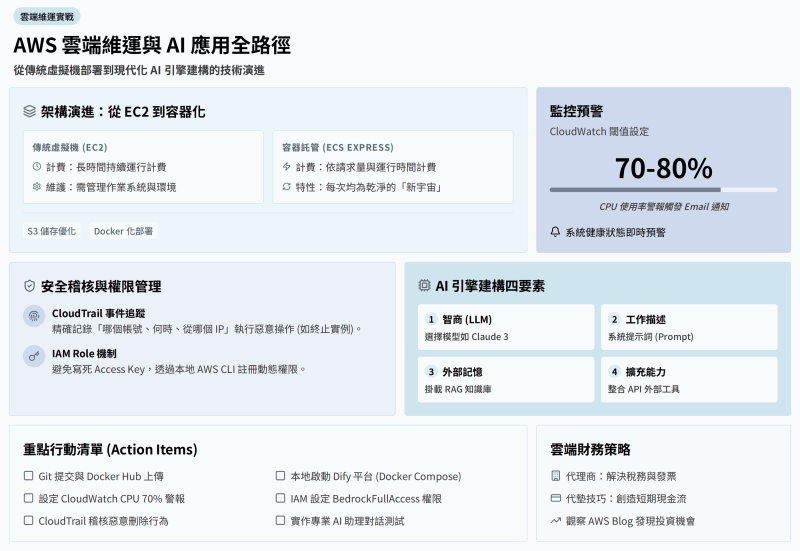Image resolution: width=800 pixels, height=551 pixels.
Task: Click the Docker 化部署 tag
Action: coord(123,231)
